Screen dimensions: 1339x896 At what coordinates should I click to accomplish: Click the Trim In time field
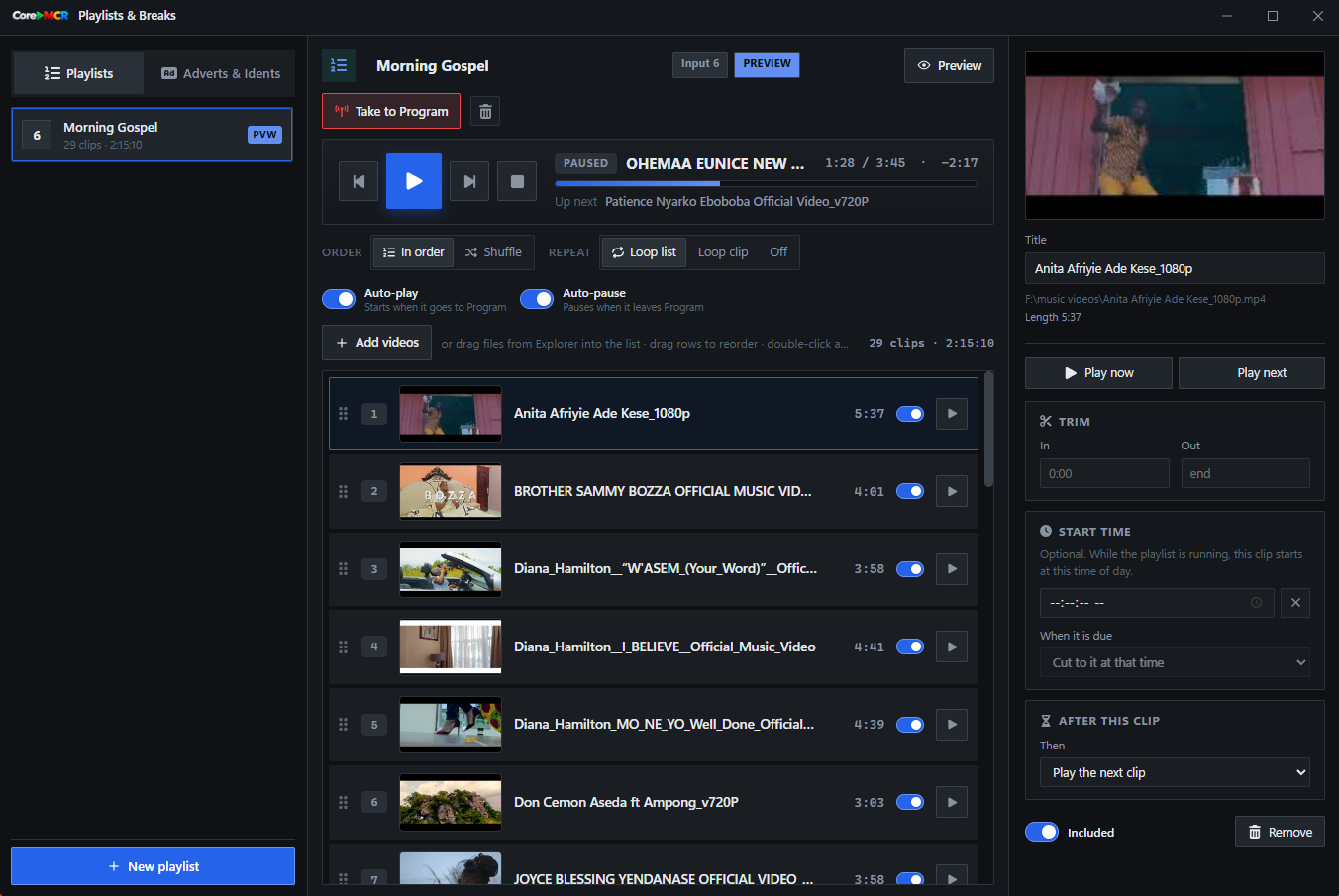point(1104,473)
